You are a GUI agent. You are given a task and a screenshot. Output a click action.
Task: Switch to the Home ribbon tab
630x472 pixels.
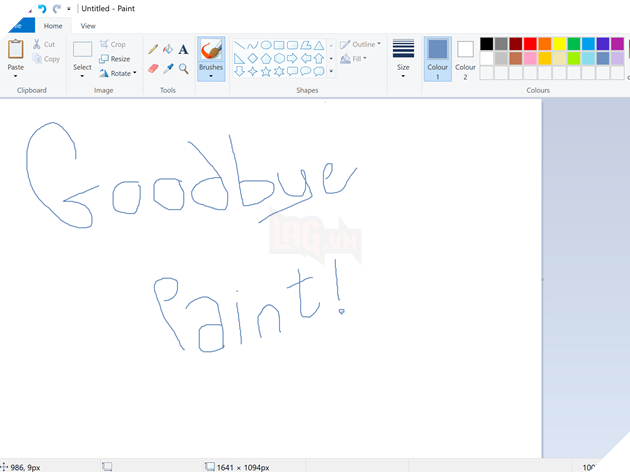(x=53, y=26)
